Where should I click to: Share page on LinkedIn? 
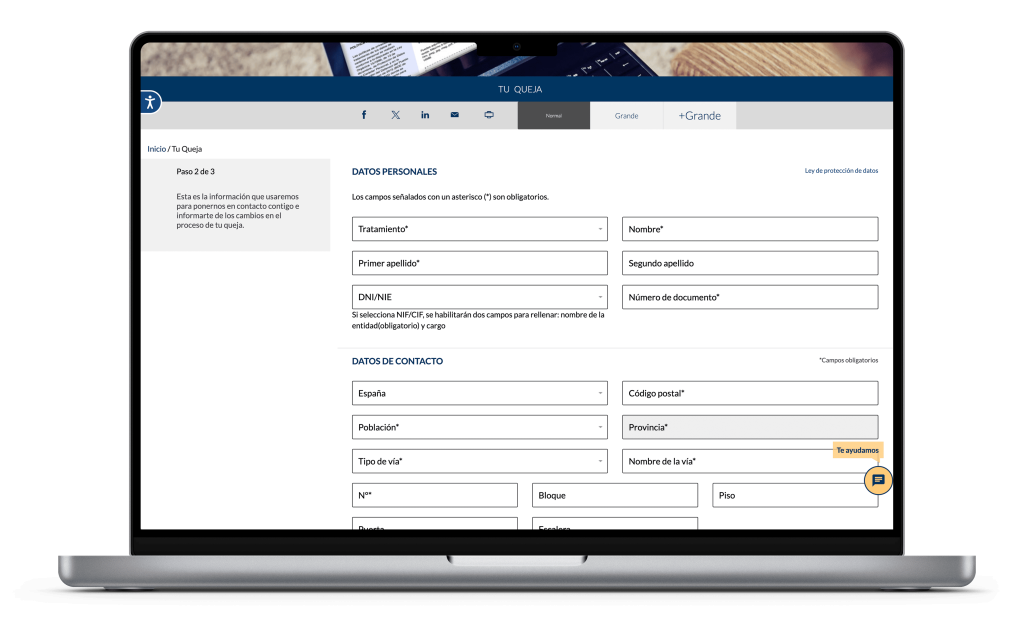point(425,115)
